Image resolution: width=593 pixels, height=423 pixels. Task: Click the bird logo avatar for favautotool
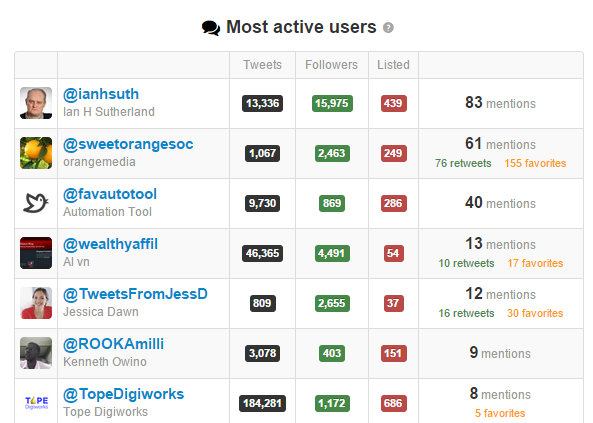pos(36,203)
